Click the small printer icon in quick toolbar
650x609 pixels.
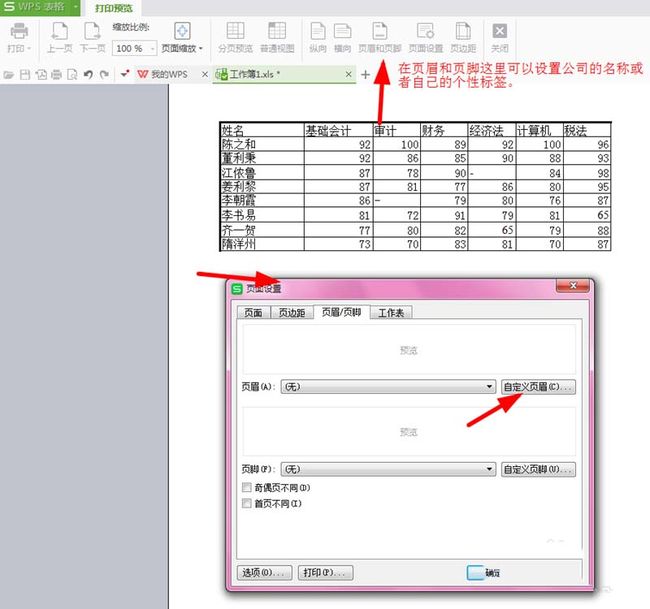tap(56, 75)
